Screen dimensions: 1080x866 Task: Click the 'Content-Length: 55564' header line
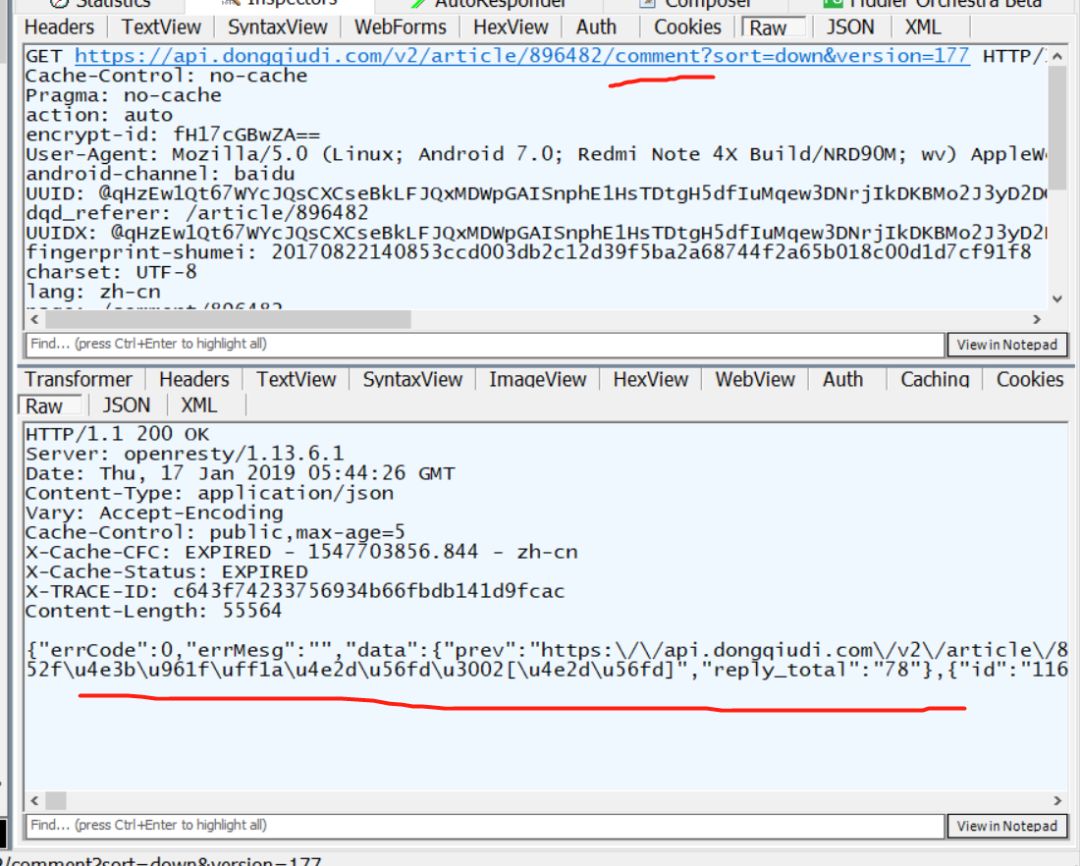point(154,611)
